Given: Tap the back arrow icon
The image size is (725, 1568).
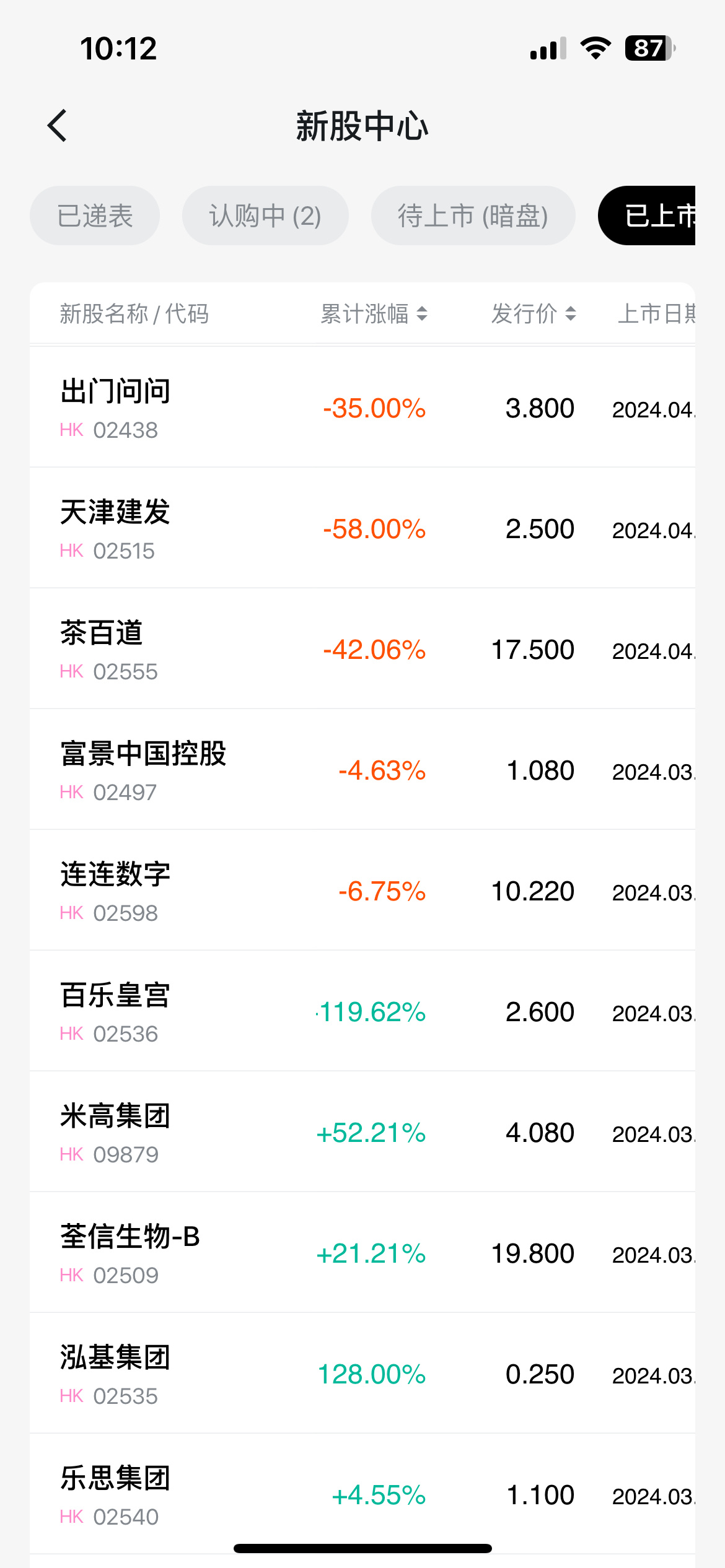Looking at the screenshot, I should [57, 126].
